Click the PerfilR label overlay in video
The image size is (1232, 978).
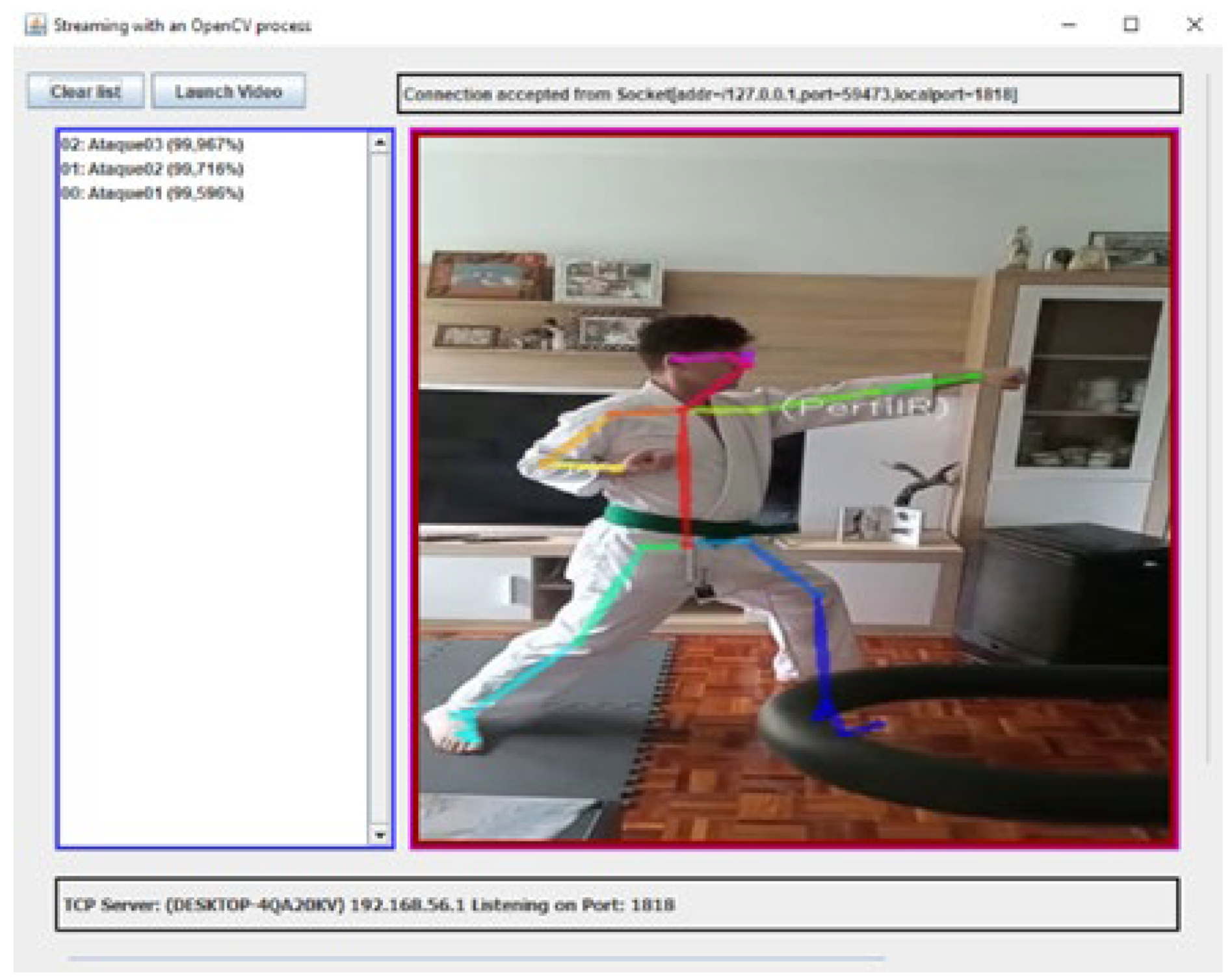(x=866, y=408)
